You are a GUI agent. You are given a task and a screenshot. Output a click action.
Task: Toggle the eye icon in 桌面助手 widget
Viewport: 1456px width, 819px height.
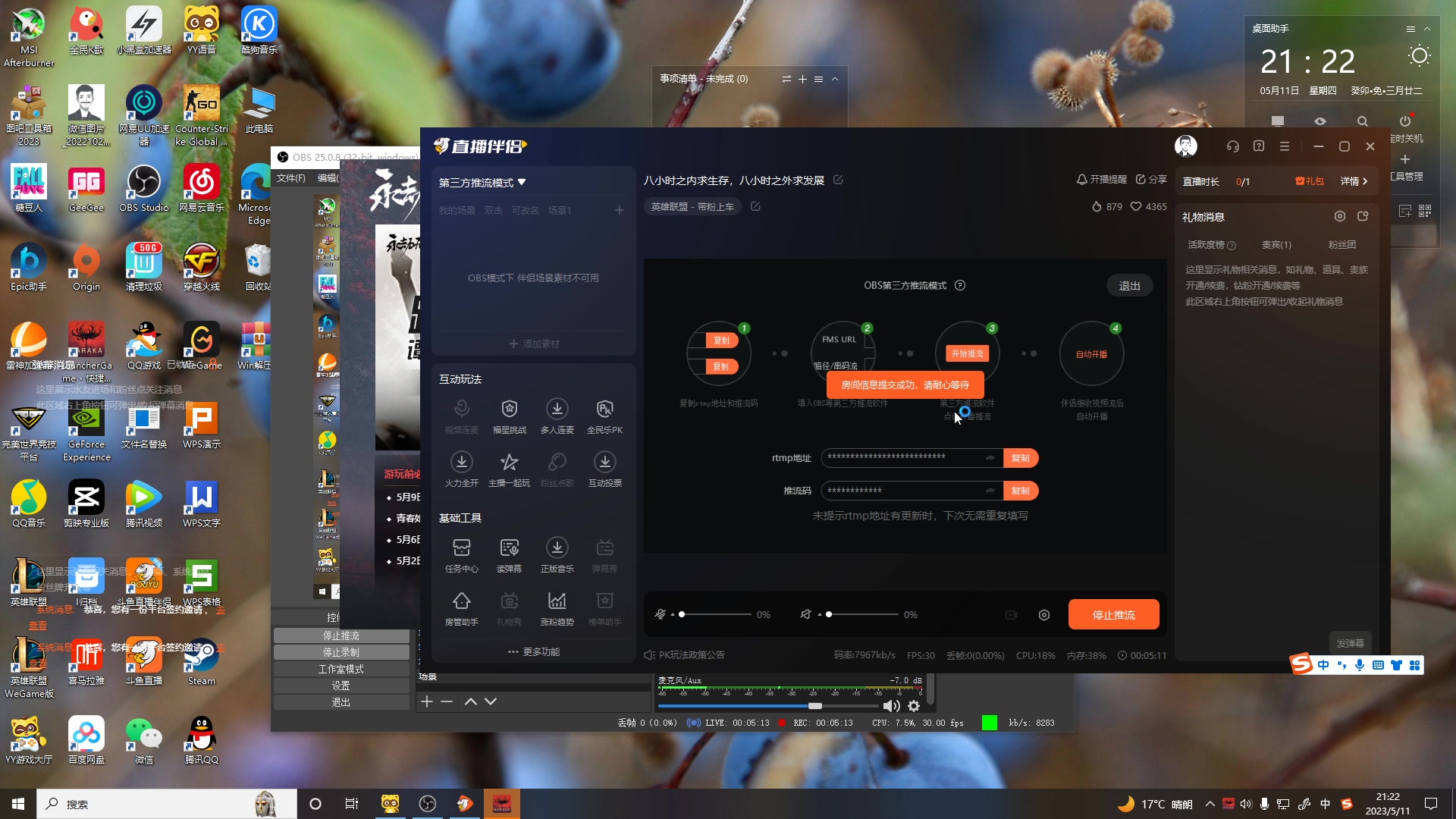pyautogui.click(x=1320, y=121)
